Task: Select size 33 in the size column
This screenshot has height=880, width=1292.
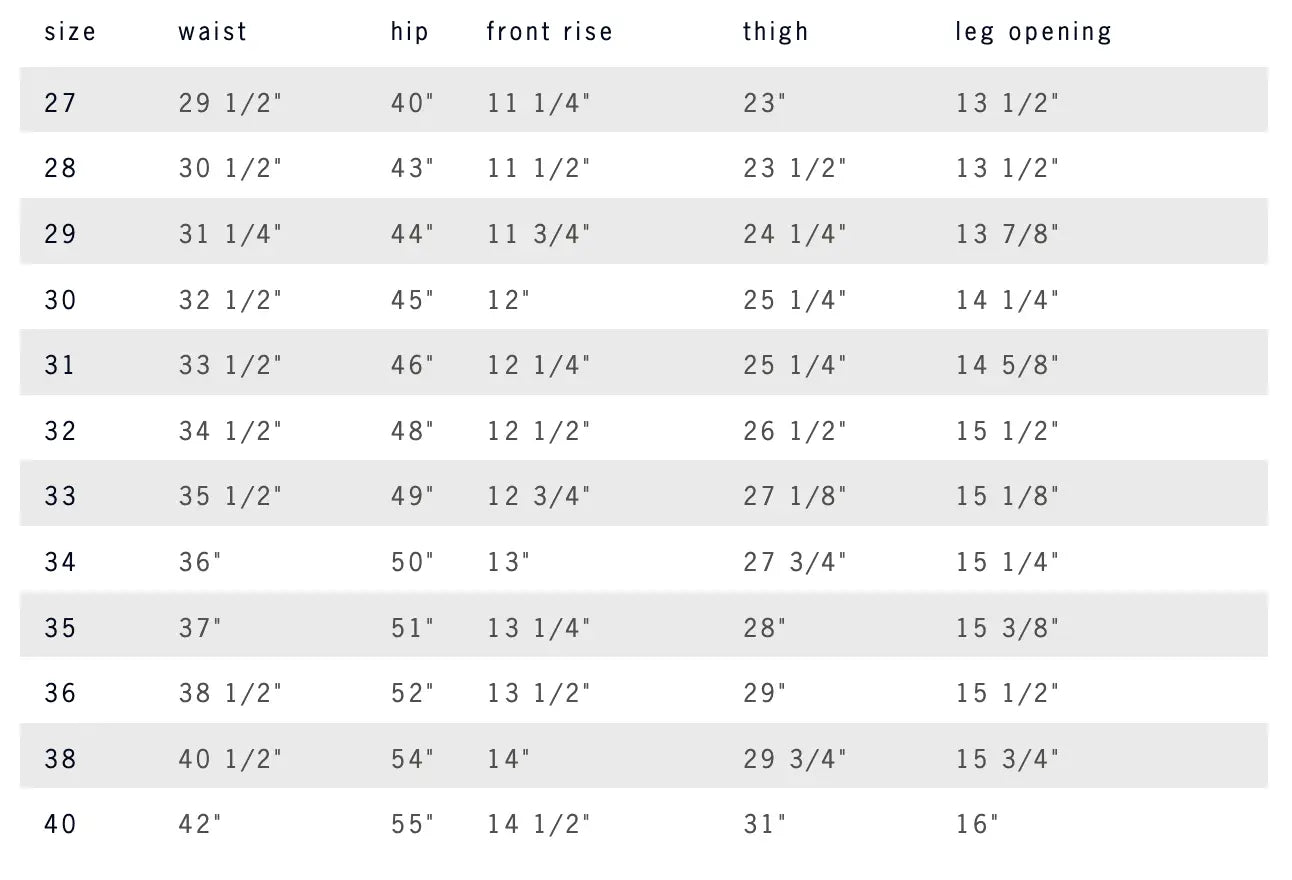Action: tap(60, 496)
